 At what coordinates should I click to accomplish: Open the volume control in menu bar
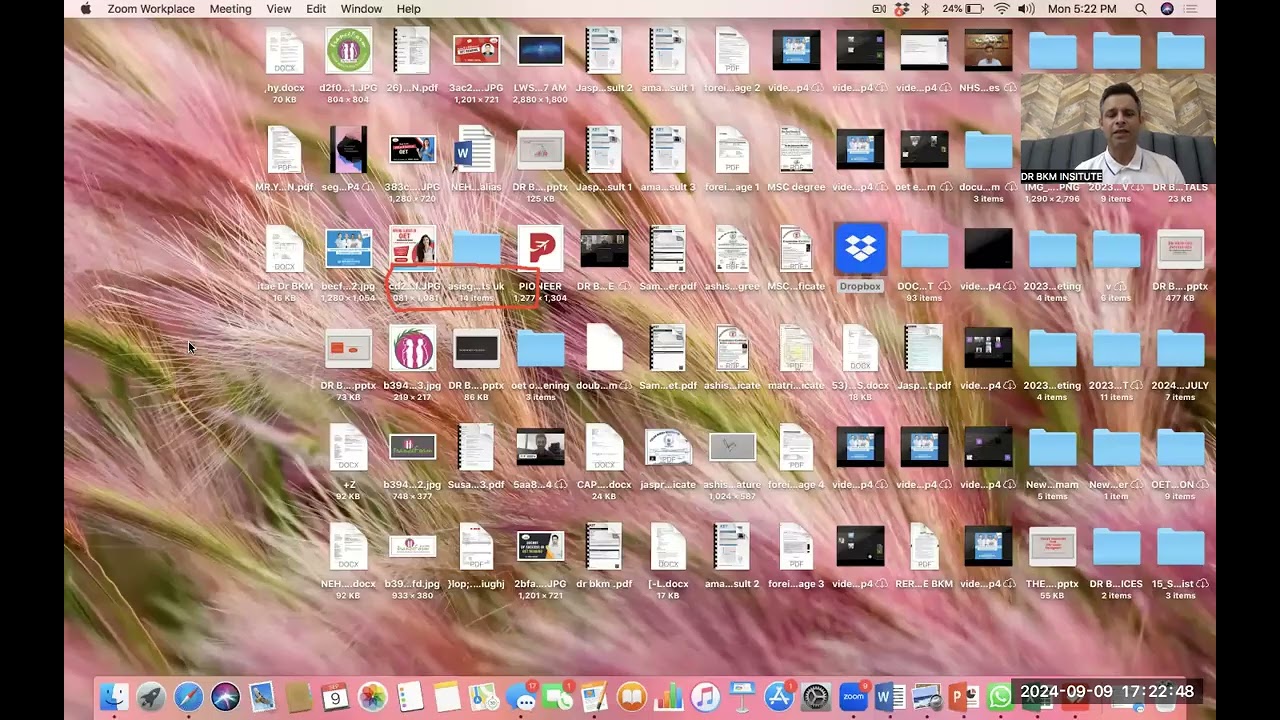[1026, 9]
